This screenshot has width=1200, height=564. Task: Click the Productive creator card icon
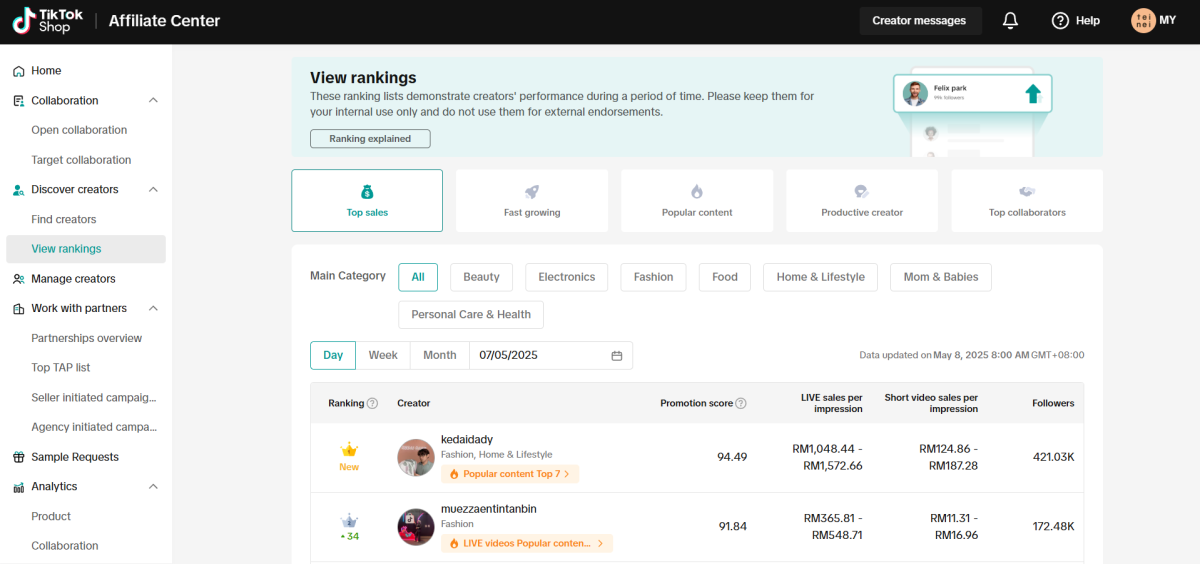pos(862,192)
